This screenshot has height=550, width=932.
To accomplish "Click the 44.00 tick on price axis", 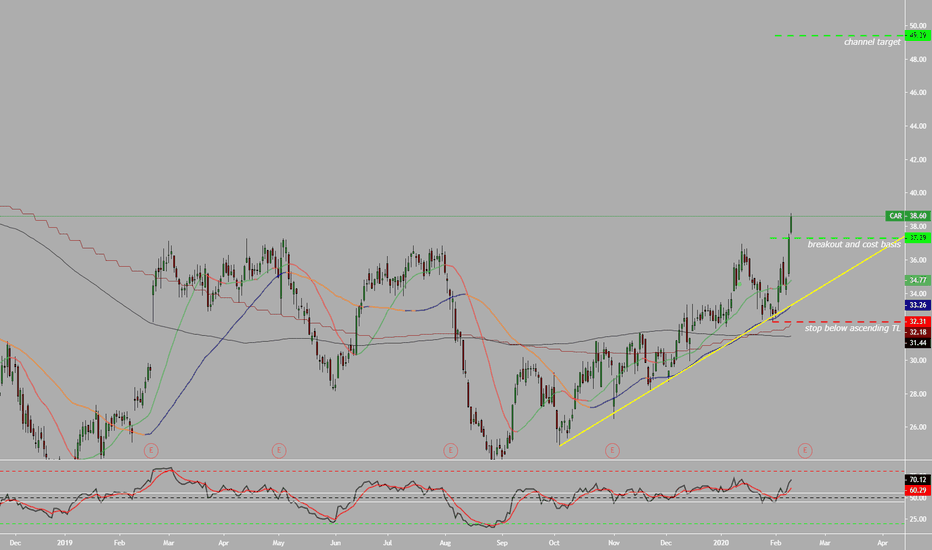I will tap(917, 126).
